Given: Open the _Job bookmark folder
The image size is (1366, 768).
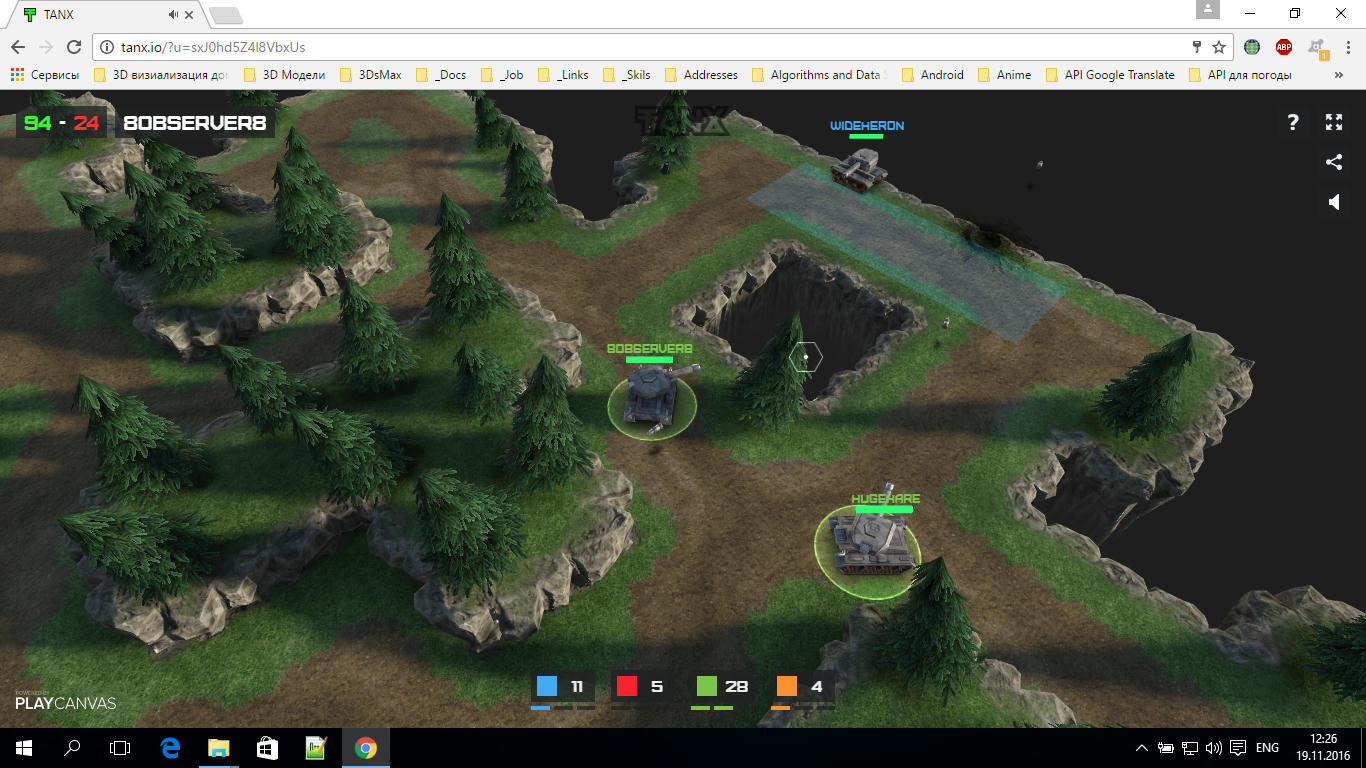Looking at the screenshot, I should pyautogui.click(x=502, y=75).
